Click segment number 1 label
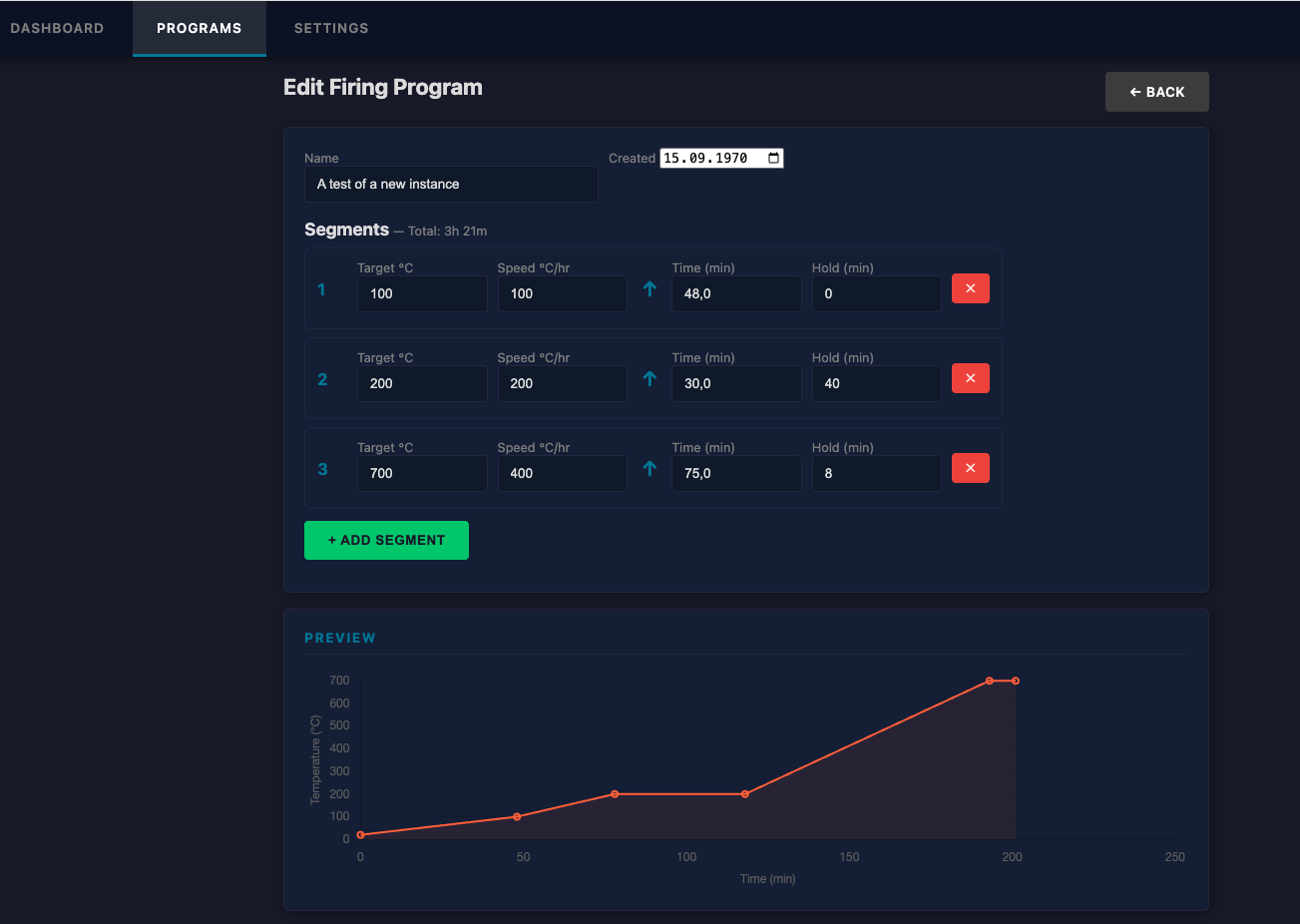 [x=321, y=289]
